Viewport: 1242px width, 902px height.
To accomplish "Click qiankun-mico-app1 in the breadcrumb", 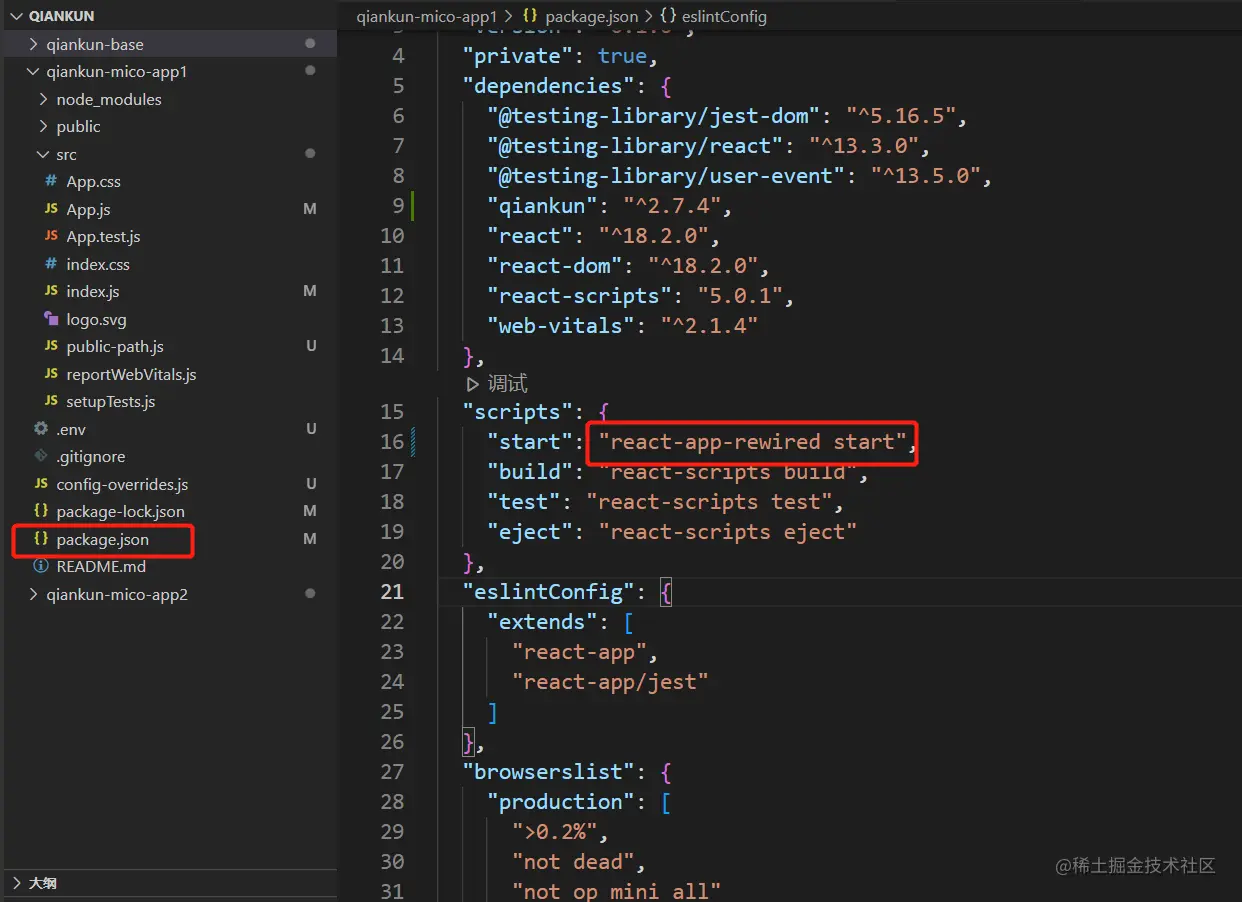I will (426, 16).
